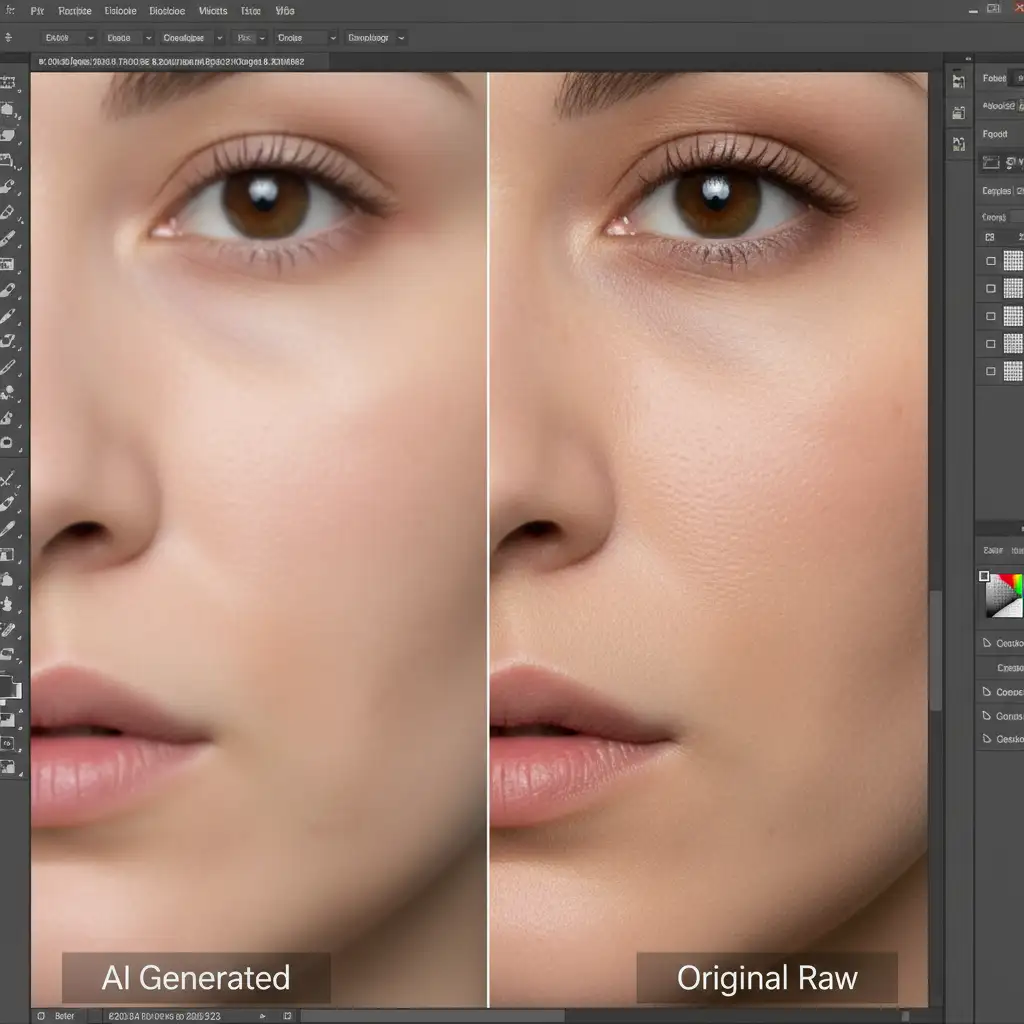Click the up-down arrows icon in options bar
The width and height of the screenshot is (1024, 1024).
click(x=8, y=38)
